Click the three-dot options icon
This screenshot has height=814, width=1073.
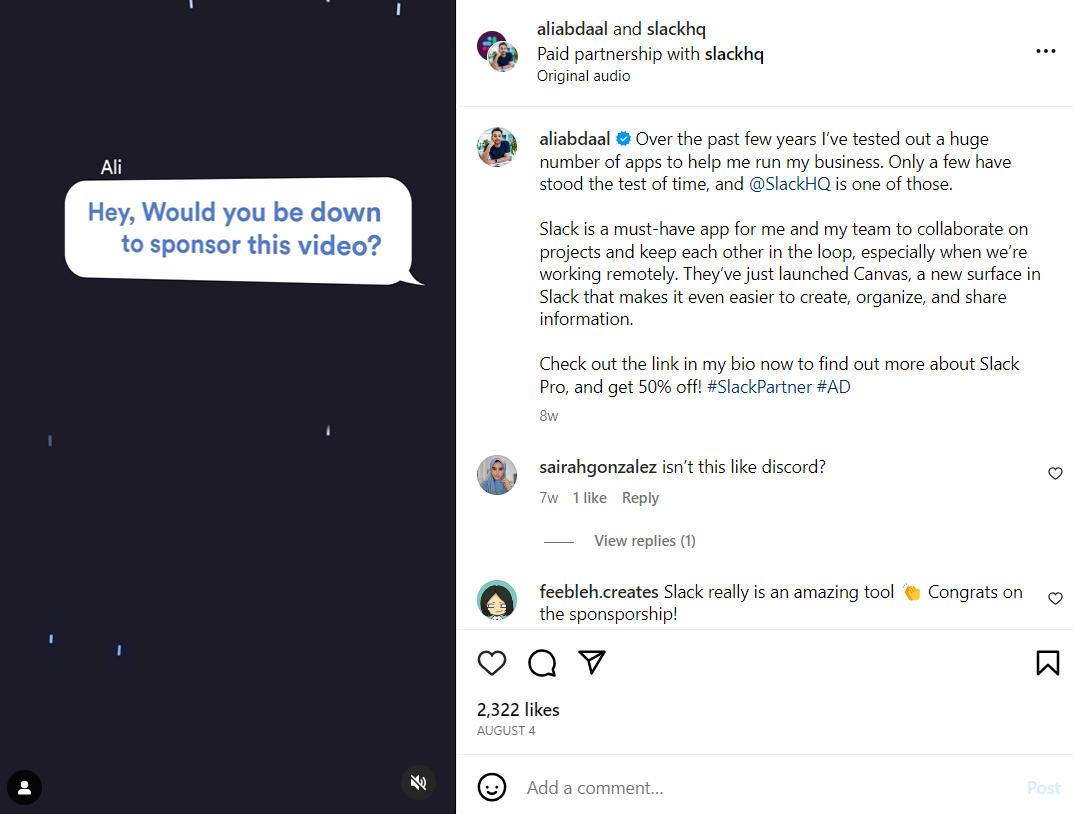tap(1046, 51)
